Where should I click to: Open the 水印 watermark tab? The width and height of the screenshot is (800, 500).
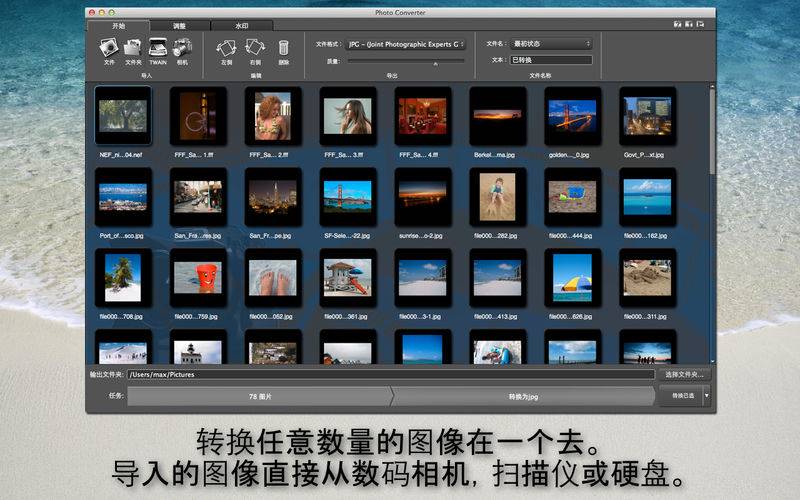click(x=242, y=24)
